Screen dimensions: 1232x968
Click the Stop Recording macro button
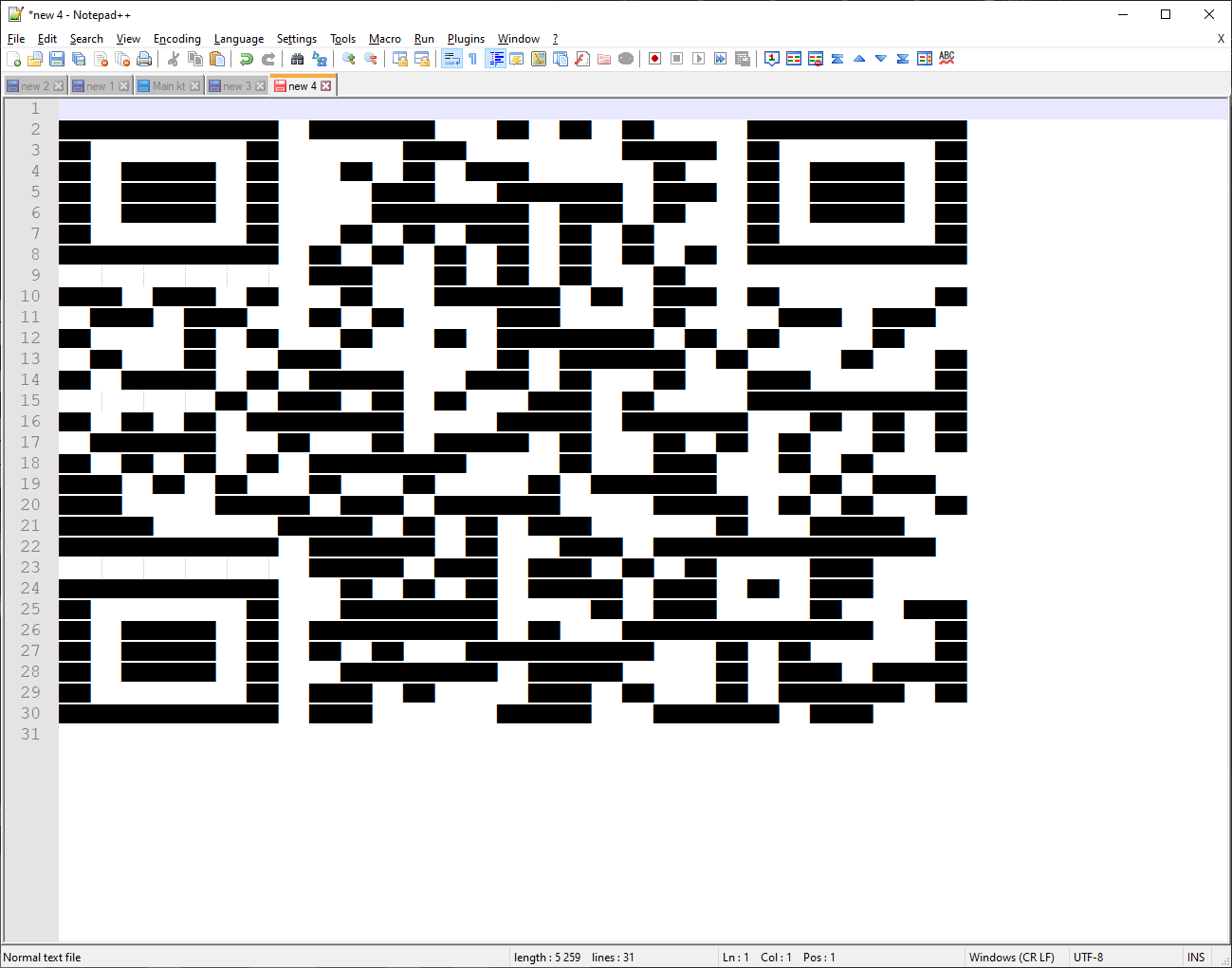coord(677,59)
